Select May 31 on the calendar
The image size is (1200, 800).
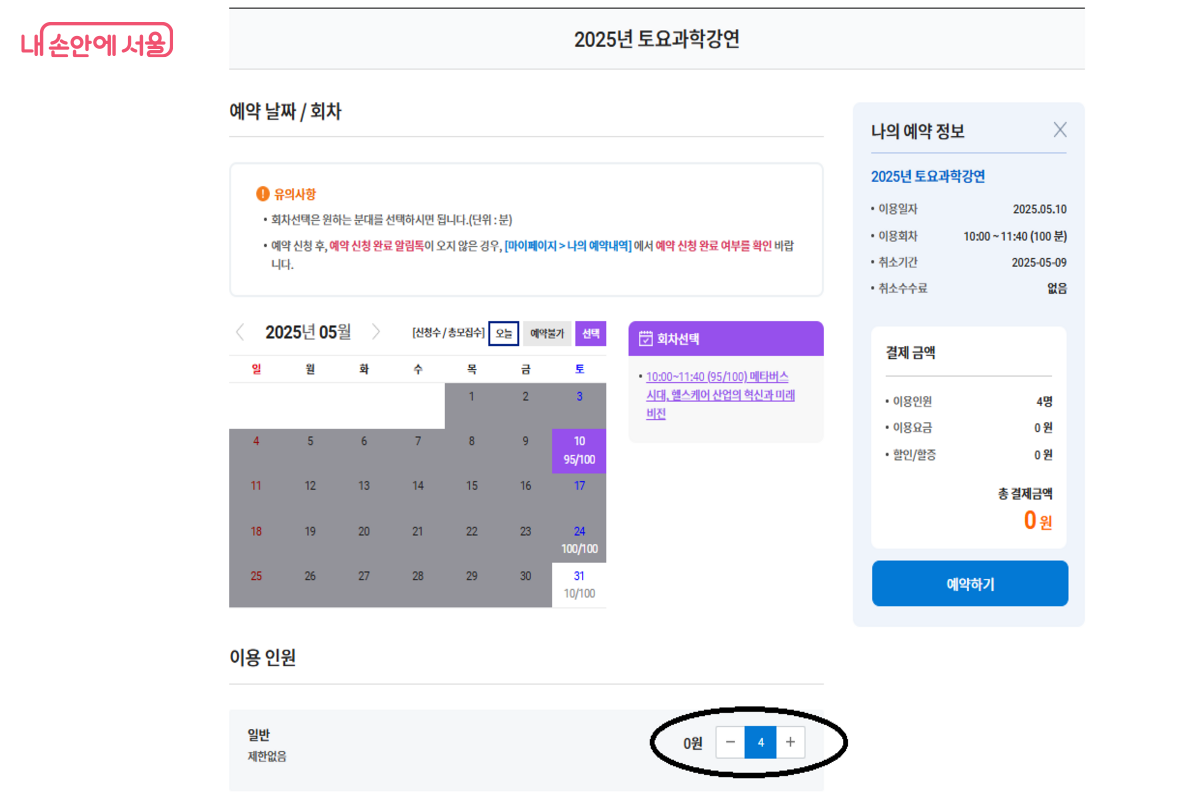[x=579, y=584]
